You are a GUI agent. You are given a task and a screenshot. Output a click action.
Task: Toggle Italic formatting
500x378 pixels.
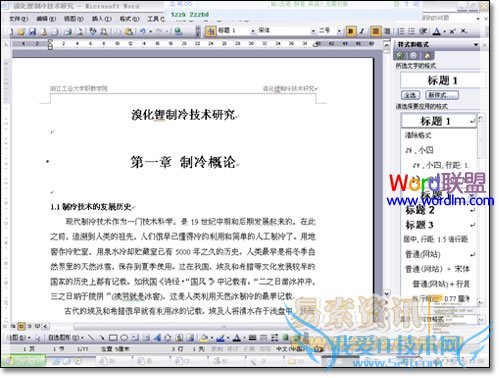(x=362, y=31)
